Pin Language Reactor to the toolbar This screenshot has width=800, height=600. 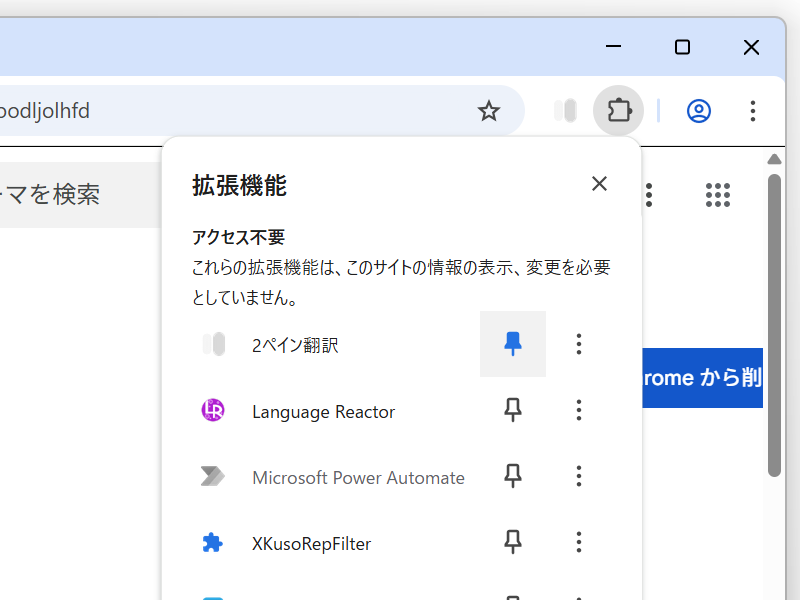point(512,410)
